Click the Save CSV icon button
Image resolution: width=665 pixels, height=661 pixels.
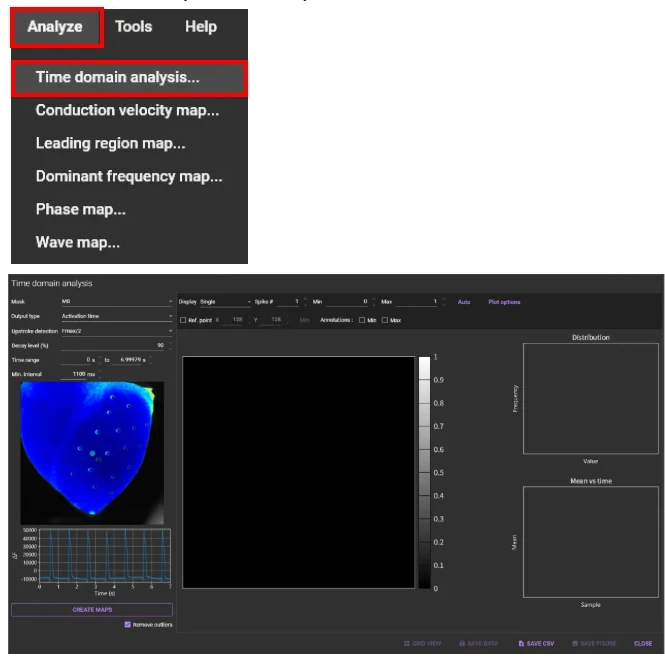point(539,643)
